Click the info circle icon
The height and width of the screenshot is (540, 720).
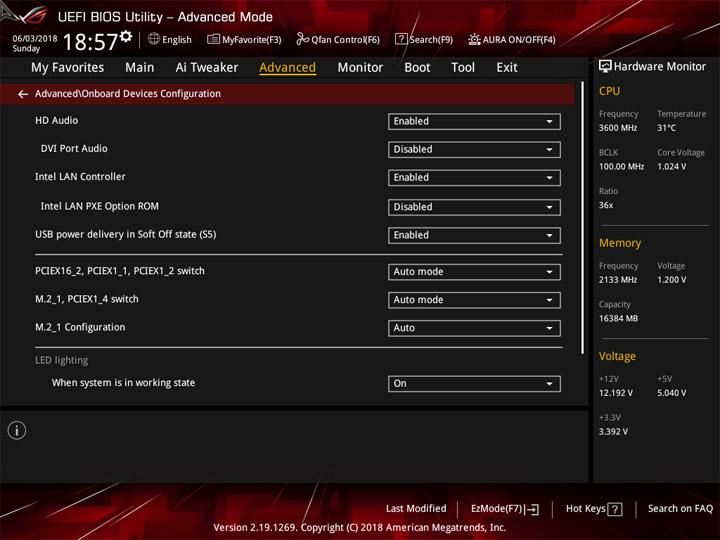tap(17, 430)
